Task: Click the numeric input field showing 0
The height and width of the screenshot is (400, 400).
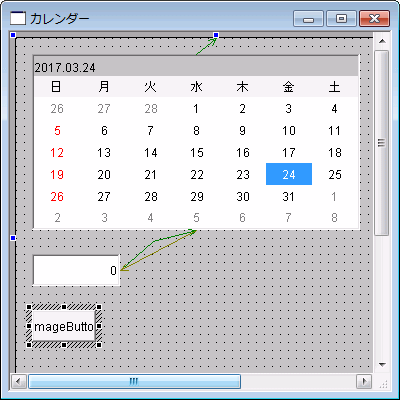Action: pos(76,270)
